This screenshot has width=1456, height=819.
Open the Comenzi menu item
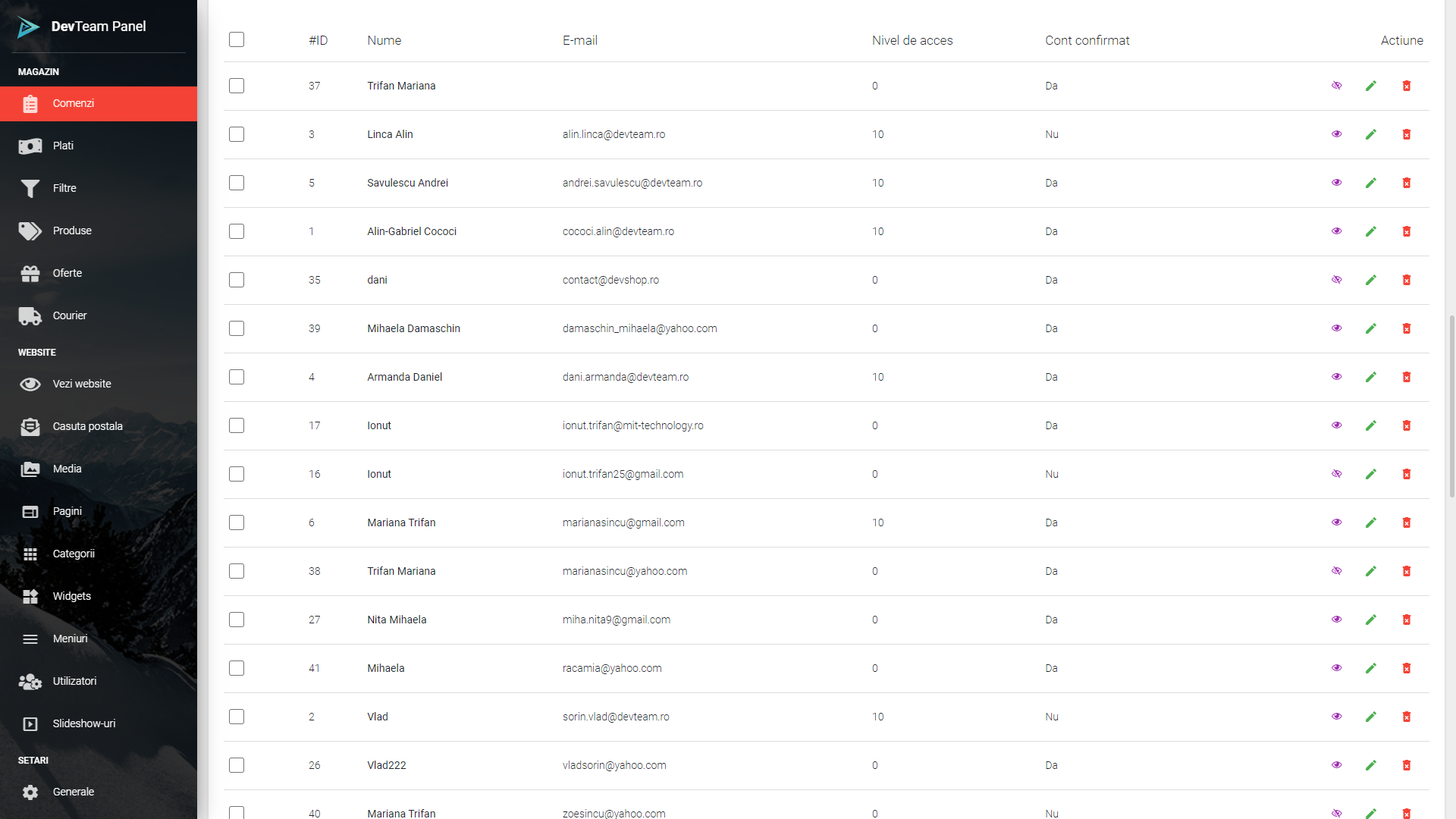[74, 104]
